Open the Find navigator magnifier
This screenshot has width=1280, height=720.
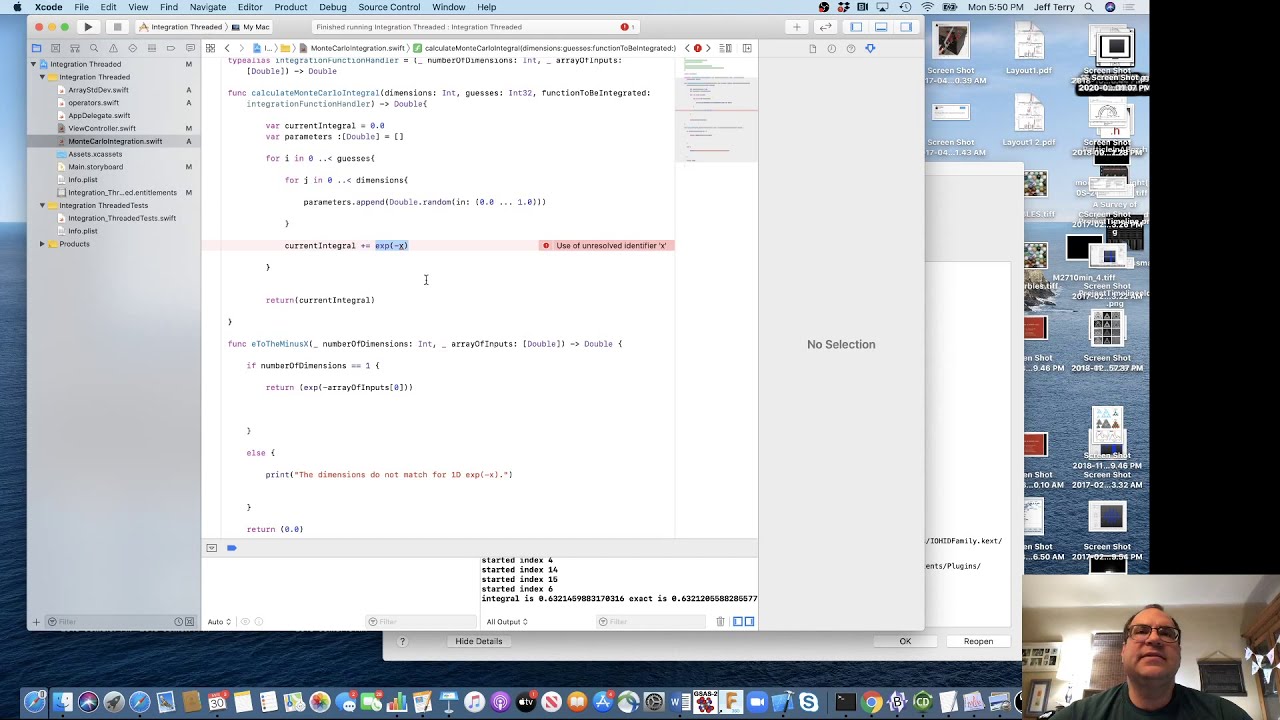point(93,48)
